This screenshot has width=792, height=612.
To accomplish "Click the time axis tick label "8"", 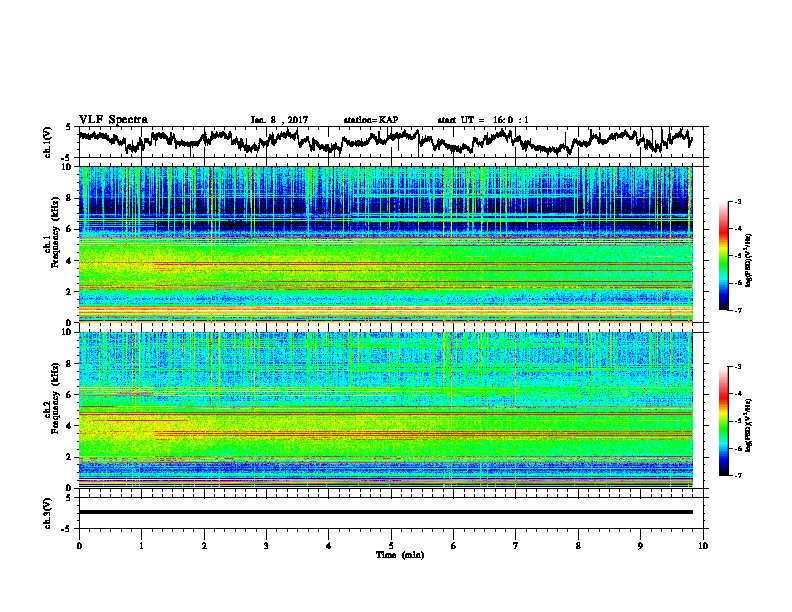I will [x=578, y=546].
